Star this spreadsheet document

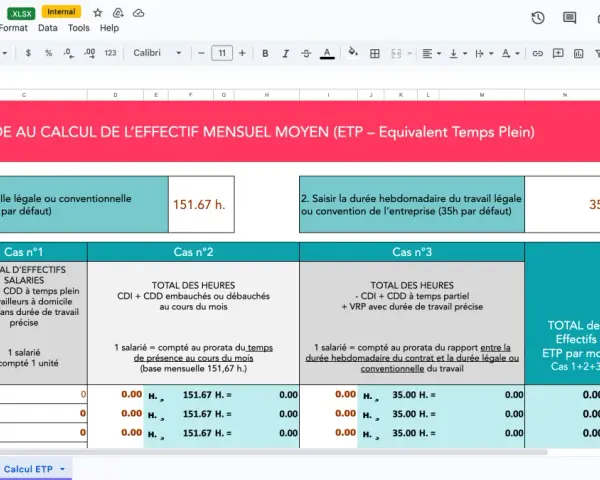pyautogui.click(x=98, y=13)
